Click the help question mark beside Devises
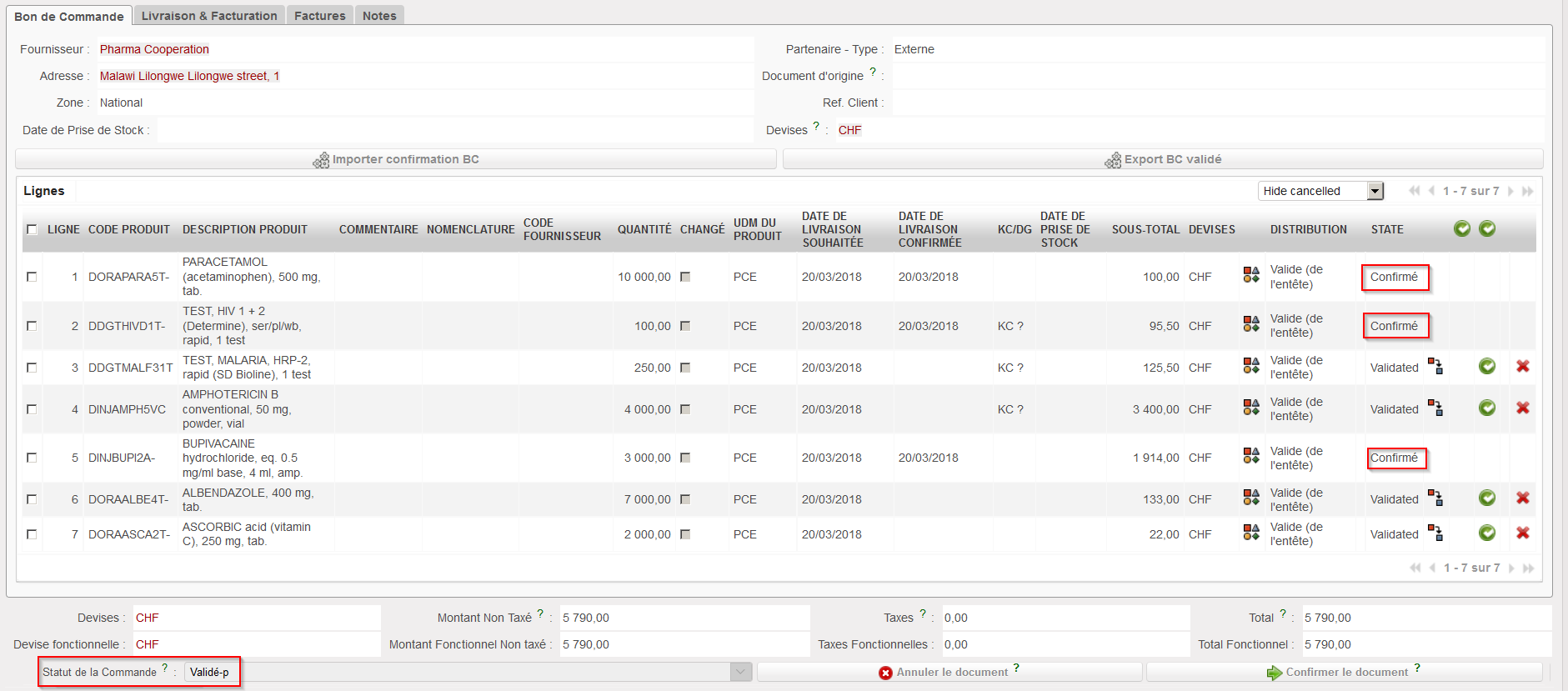The image size is (1568, 691). pyautogui.click(x=816, y=127)
